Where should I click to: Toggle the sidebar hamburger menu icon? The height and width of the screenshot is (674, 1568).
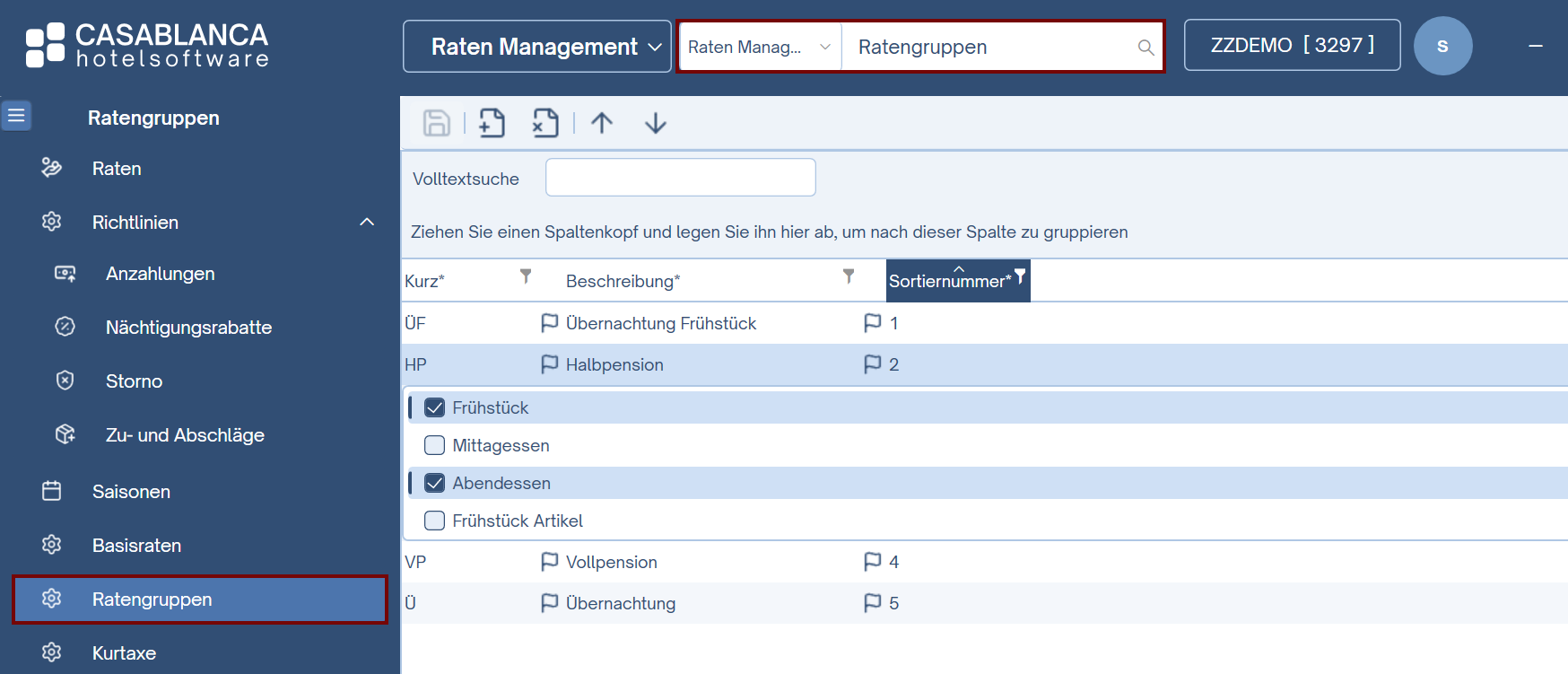coord(16,116)
